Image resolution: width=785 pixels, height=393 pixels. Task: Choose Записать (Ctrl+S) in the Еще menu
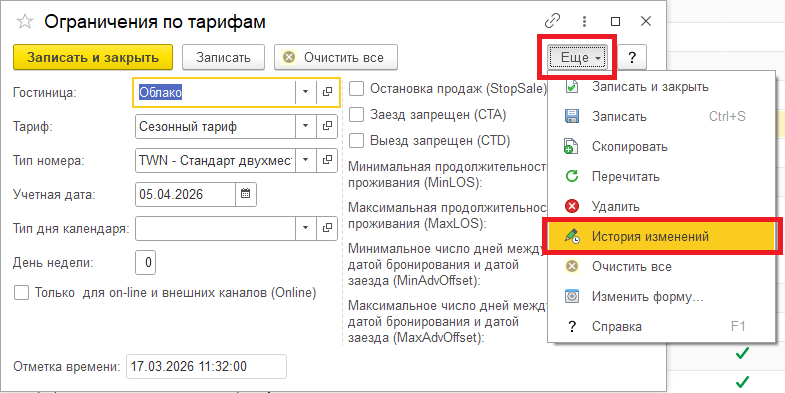click(x=662, y=117)
